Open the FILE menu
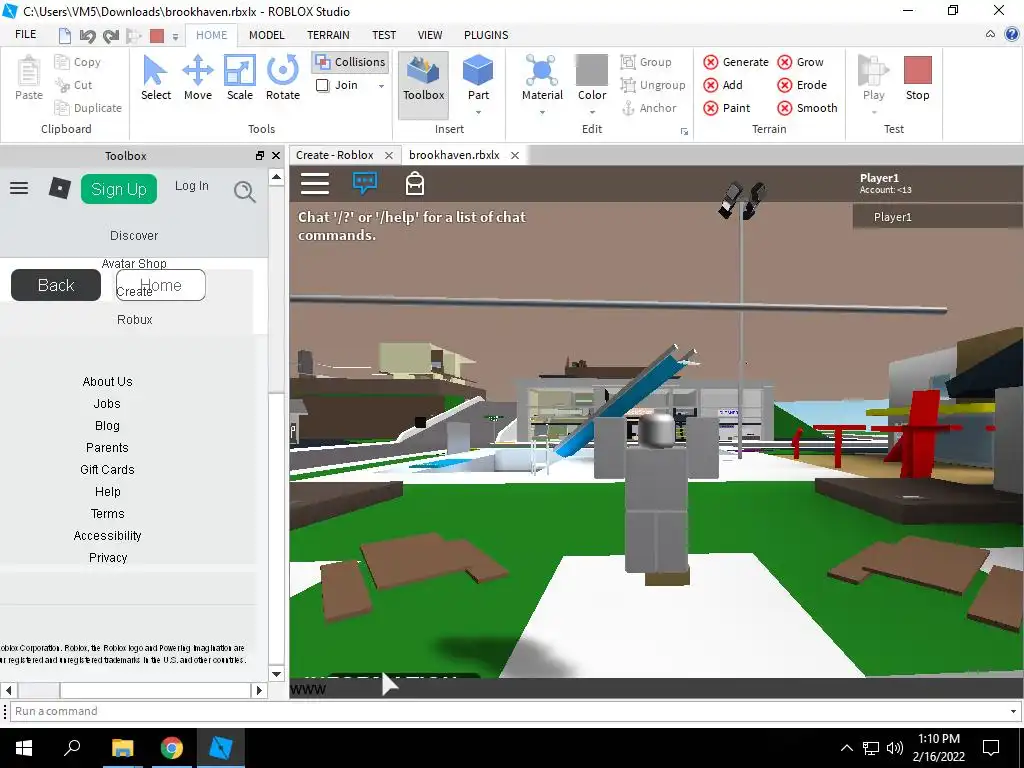1024x768 pixels. [25, 35]
